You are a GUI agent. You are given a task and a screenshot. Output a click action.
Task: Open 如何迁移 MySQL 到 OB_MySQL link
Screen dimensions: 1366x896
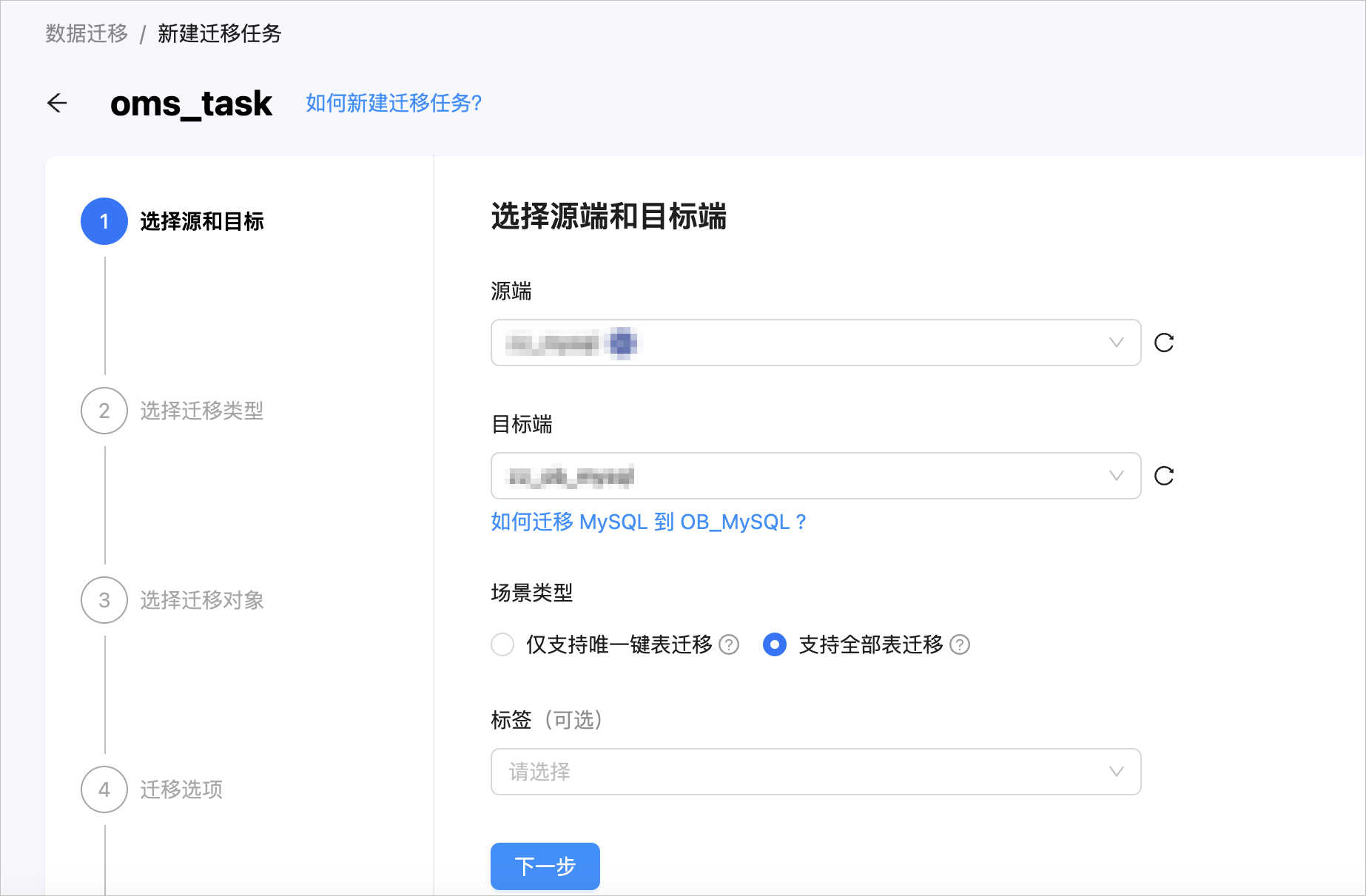[648, 522]
